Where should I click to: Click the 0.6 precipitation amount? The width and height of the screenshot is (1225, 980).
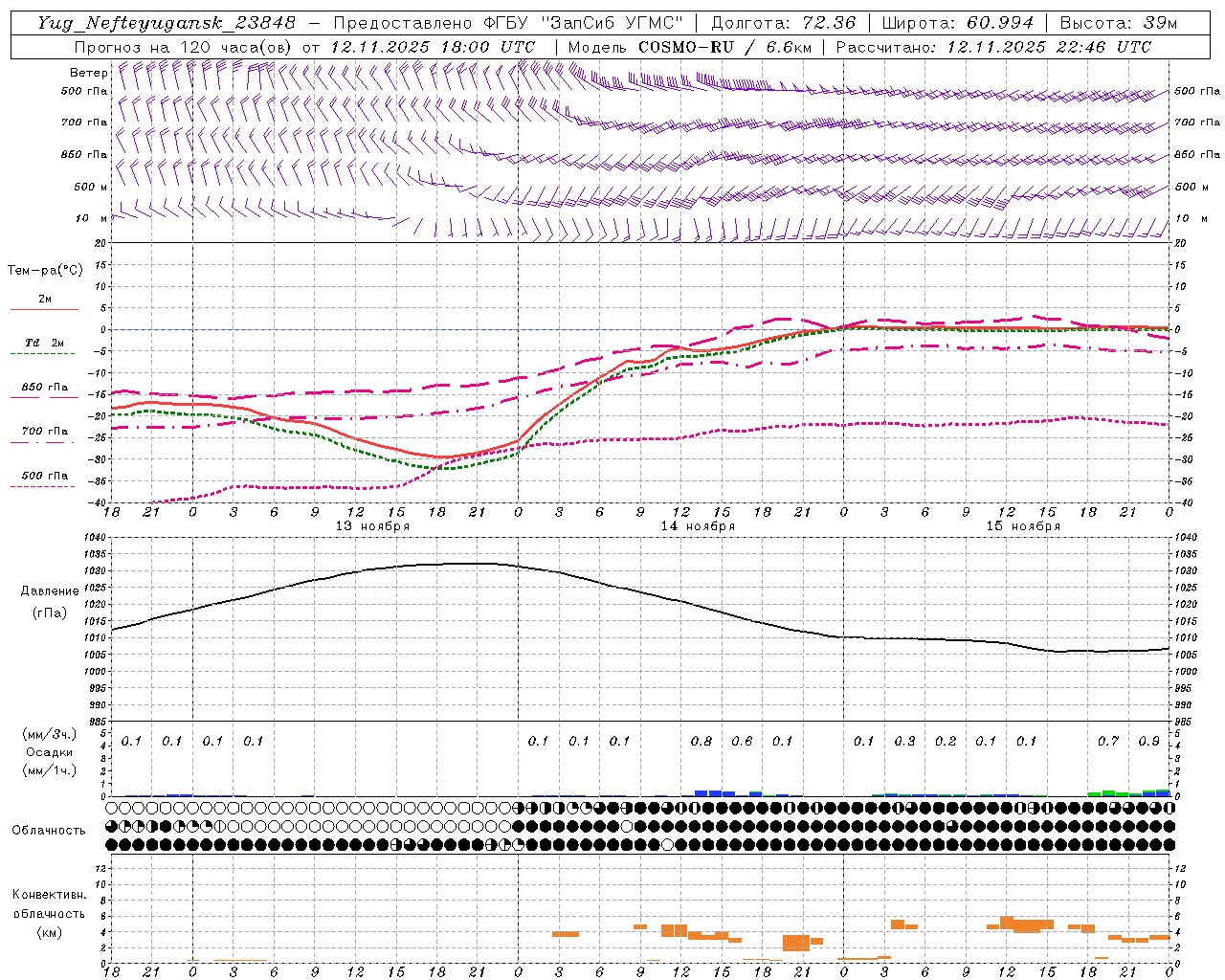(x=742, y=741)
